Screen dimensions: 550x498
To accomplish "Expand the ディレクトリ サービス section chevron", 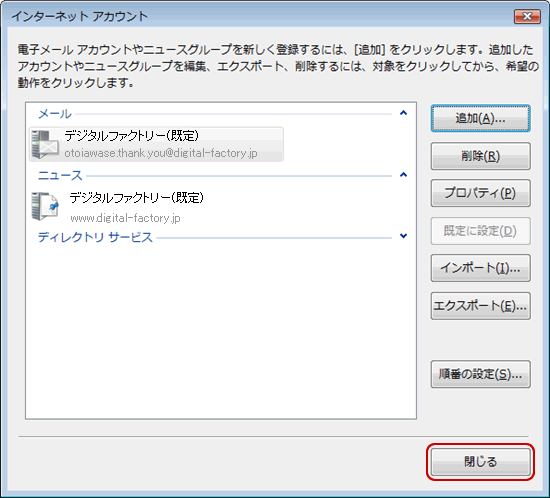I will [403, 236].
